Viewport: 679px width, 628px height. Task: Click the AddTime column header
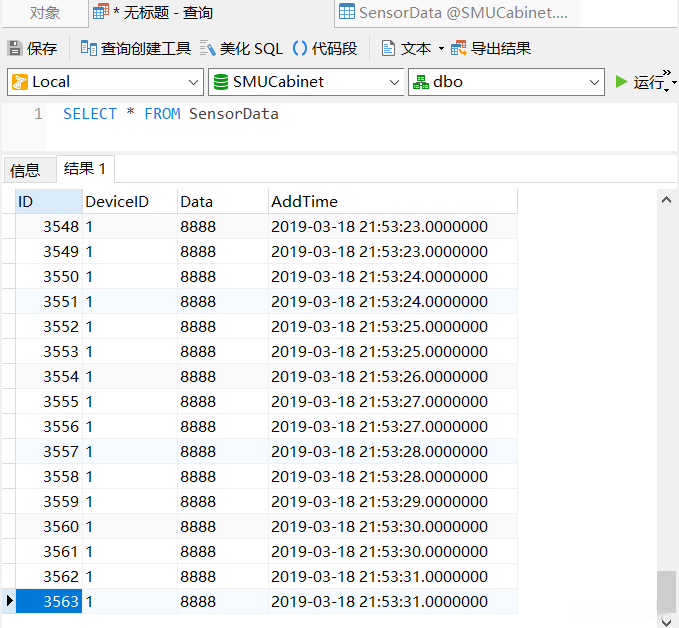(393, 201)
